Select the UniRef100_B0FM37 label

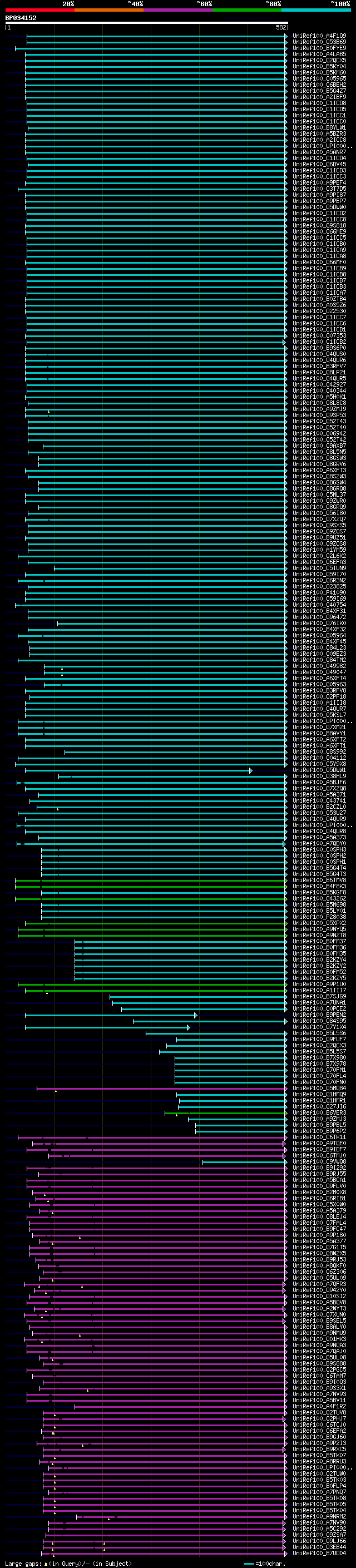(319, 941)
